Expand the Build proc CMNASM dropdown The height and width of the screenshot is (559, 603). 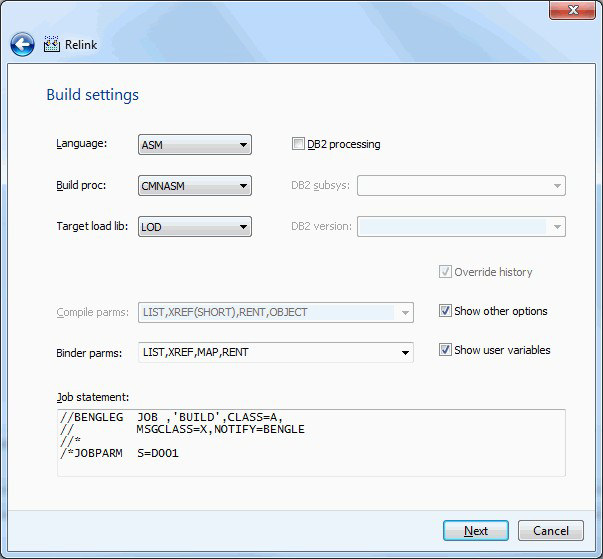[195, 186]
